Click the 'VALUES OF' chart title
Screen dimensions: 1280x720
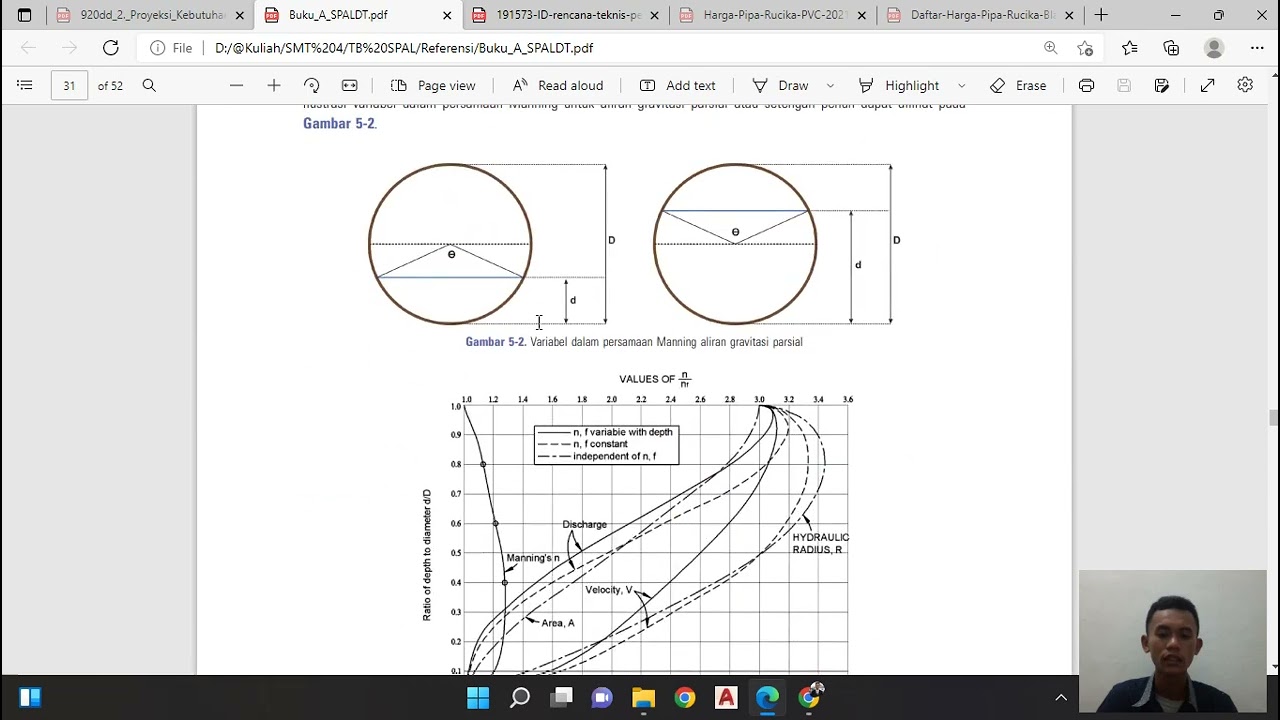tap(655, 379)
